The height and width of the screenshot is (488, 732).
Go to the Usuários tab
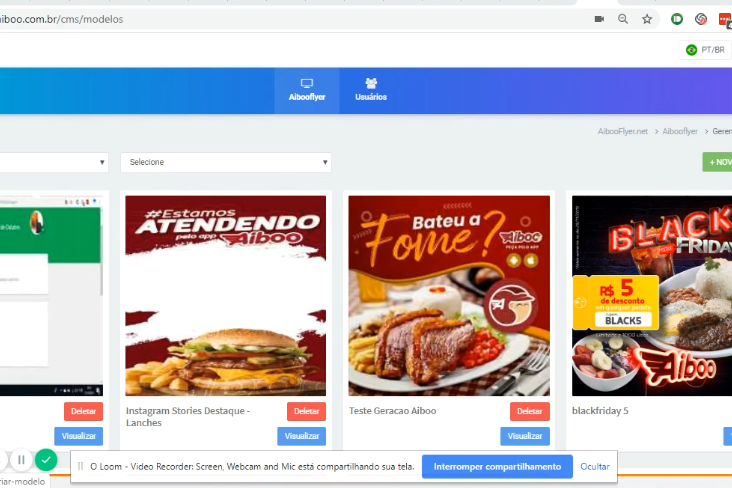pyautogui.click(x=371, y=90)
